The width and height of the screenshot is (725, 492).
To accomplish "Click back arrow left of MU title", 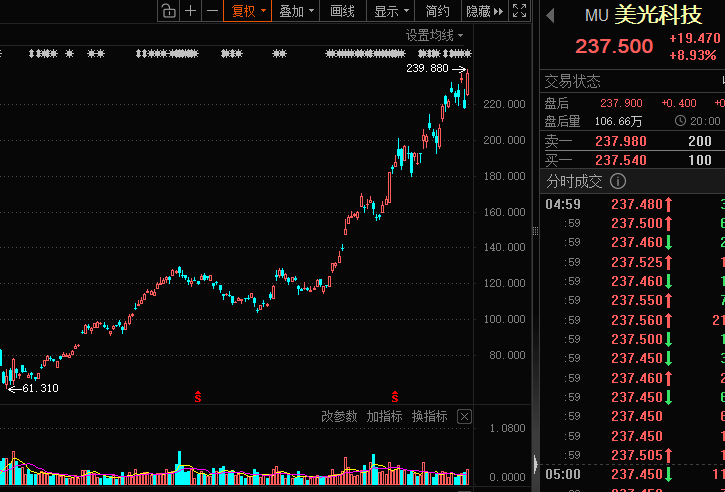I will [549, 15].
